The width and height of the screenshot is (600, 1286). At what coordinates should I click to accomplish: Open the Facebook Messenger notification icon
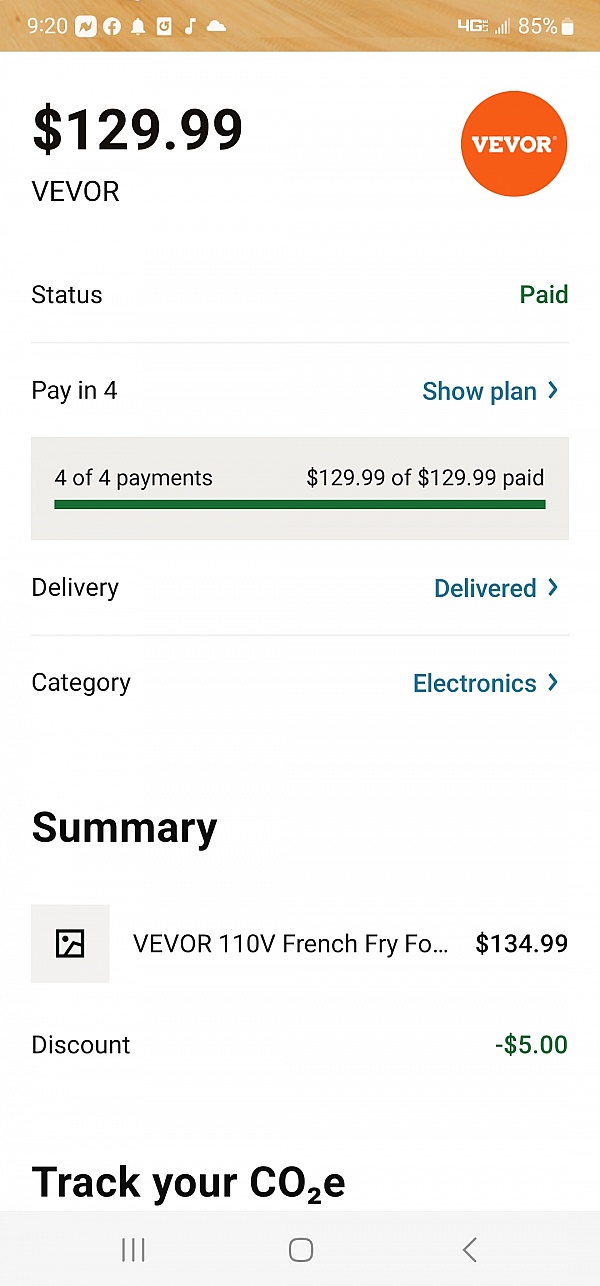[85, 26]
